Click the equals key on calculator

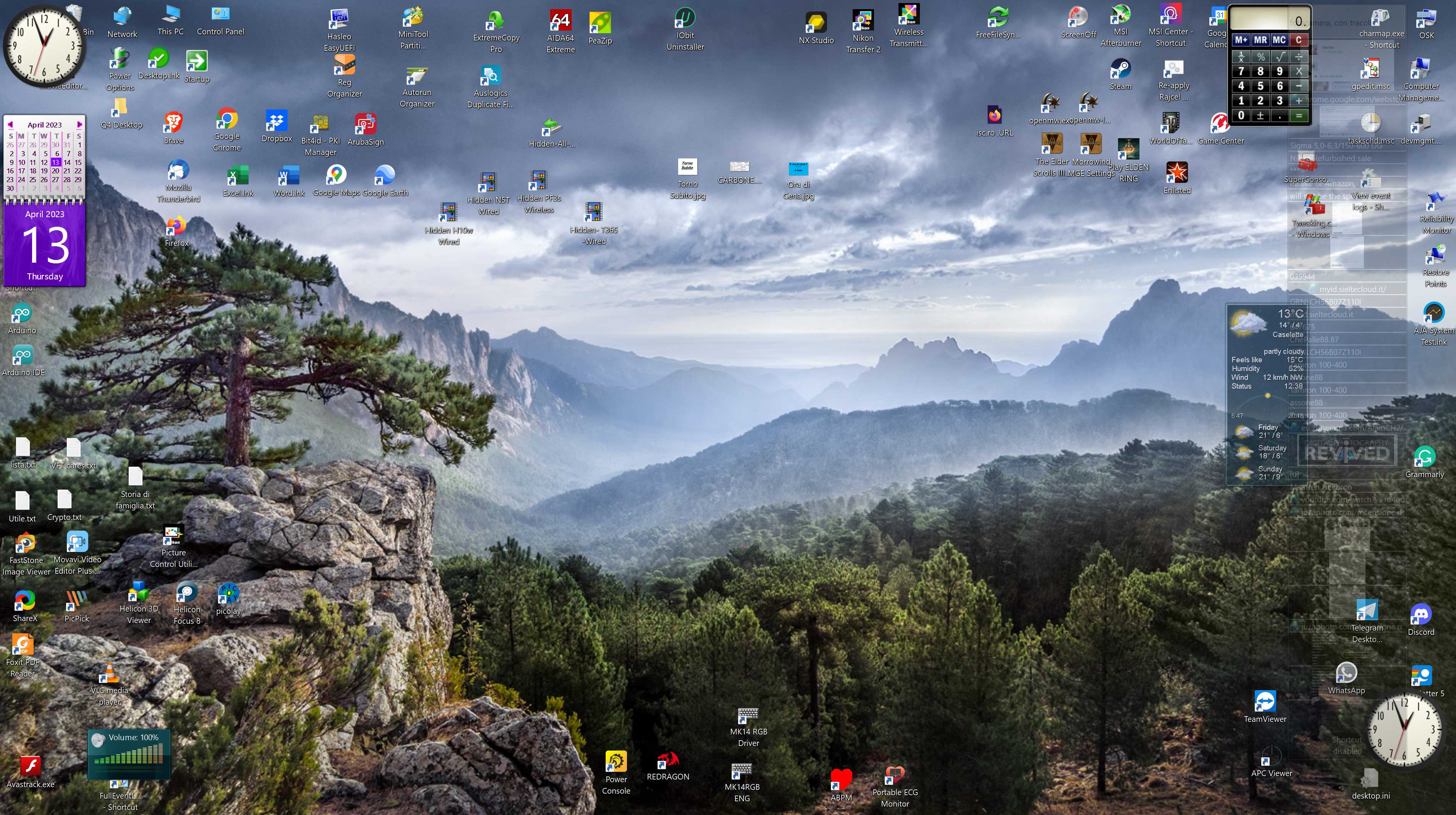pyautogui.click(x=1299, y=116)
